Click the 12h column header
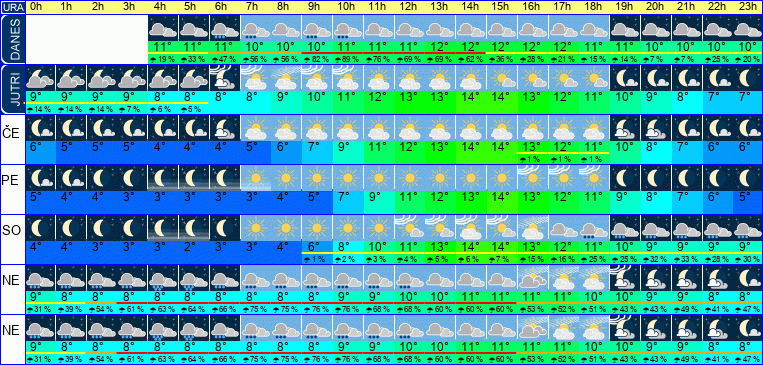The image size is (763, 365). [410, 7]
